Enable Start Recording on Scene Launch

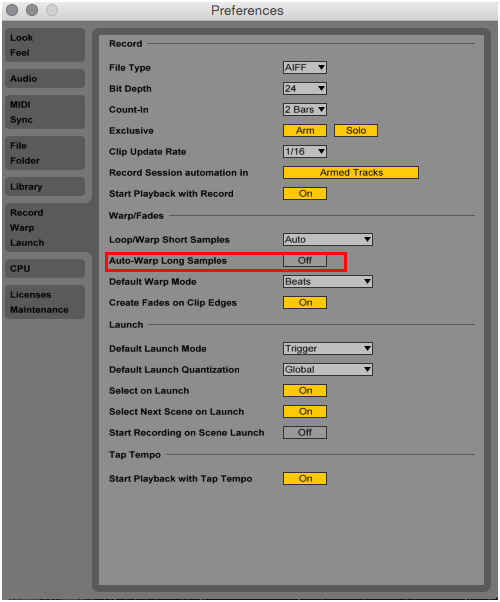[305, 433]
